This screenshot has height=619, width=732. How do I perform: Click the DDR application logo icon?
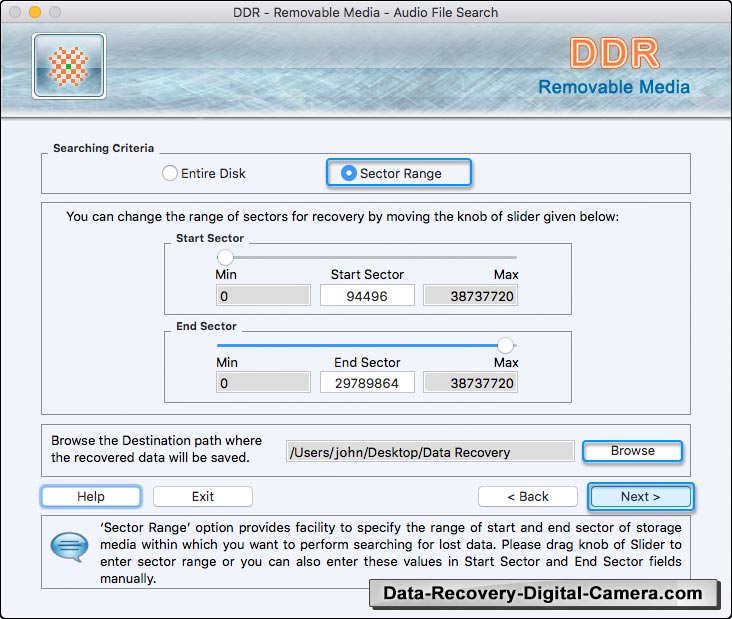[x=69, y=66]
